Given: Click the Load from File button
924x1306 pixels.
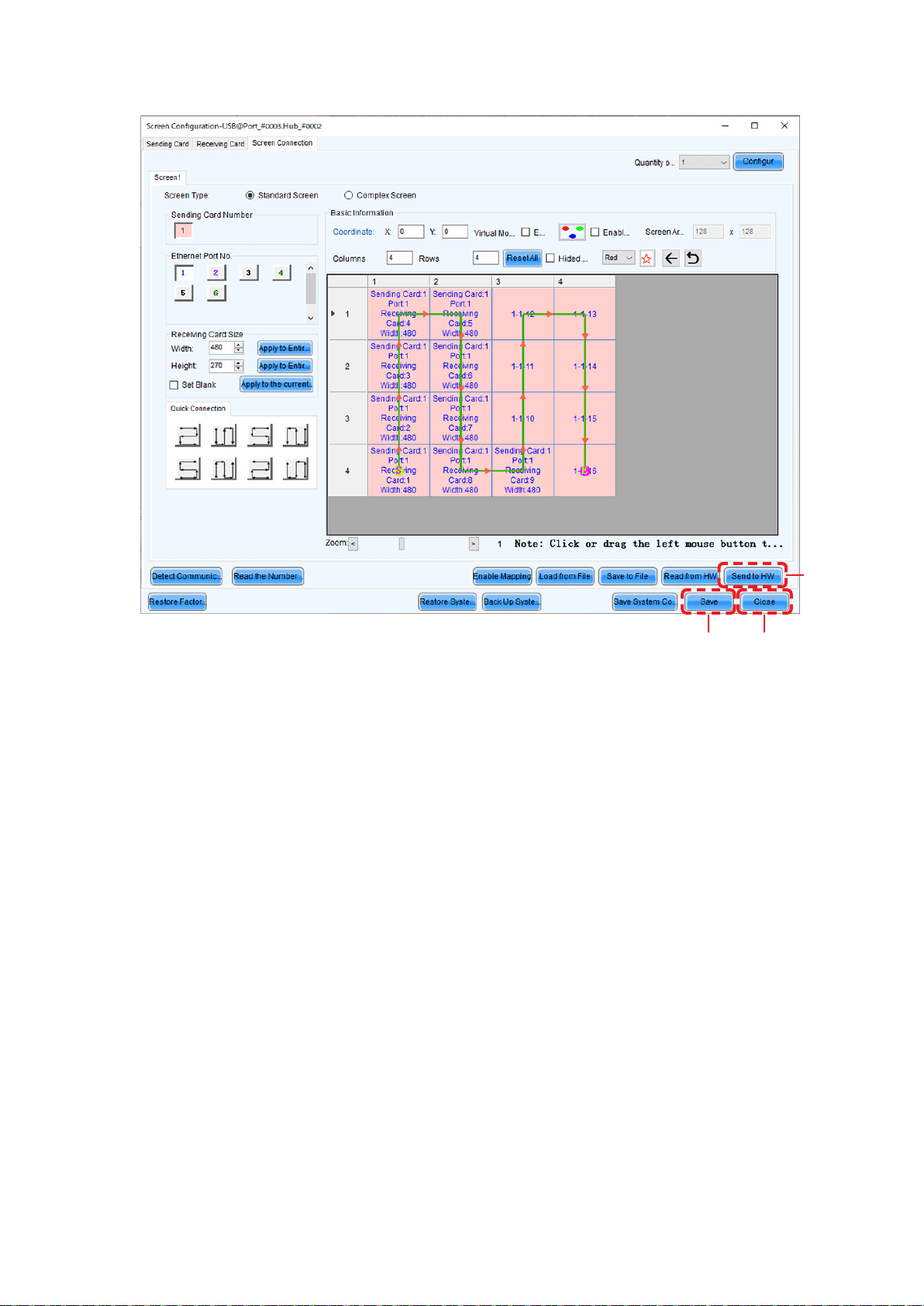Looking at the screenshot, I should click(x=565, y=576).
